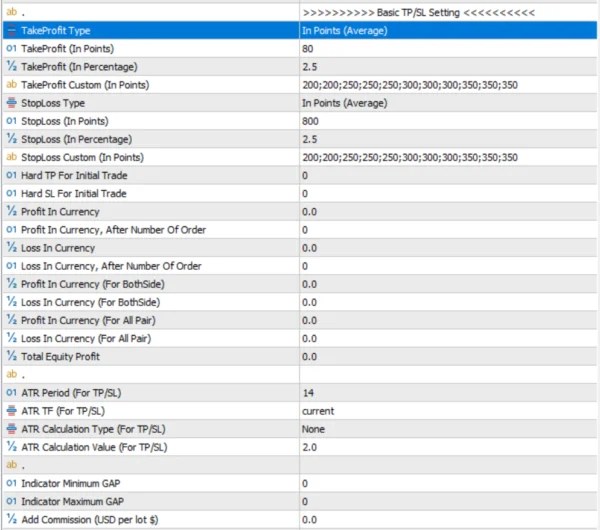Click the fraction icon beside Add Commission
Screen dimensions: 600x530
[x=12, y=519]
